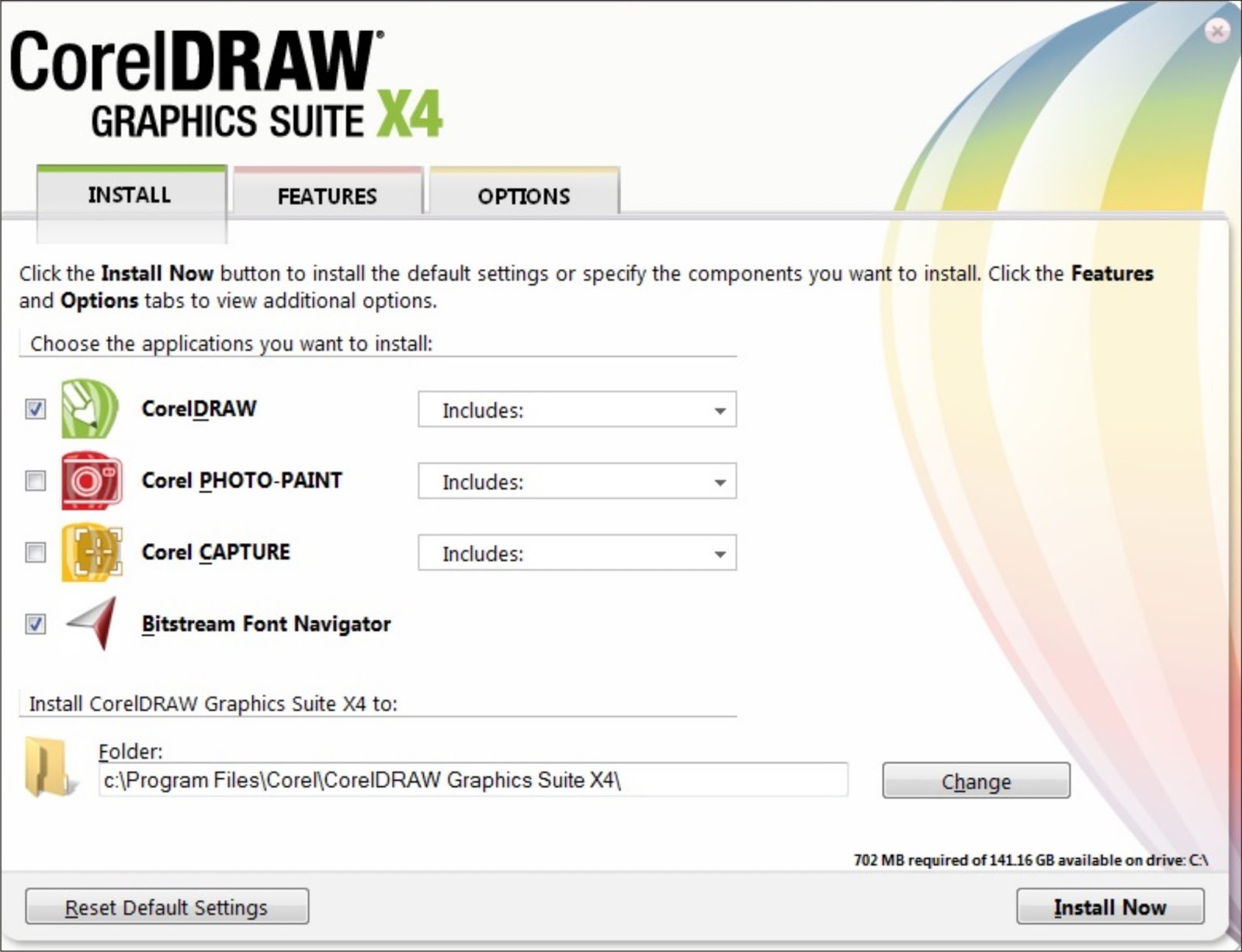
Task: Open the Corel CAPTURE Includes dropdown
Action: click(720, 552)
